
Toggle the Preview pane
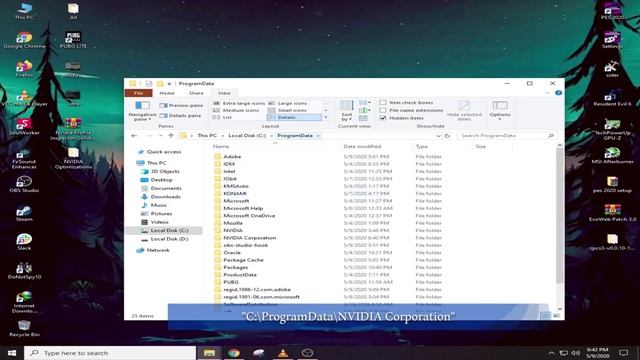pyautogui.click(x=181, y=105)
